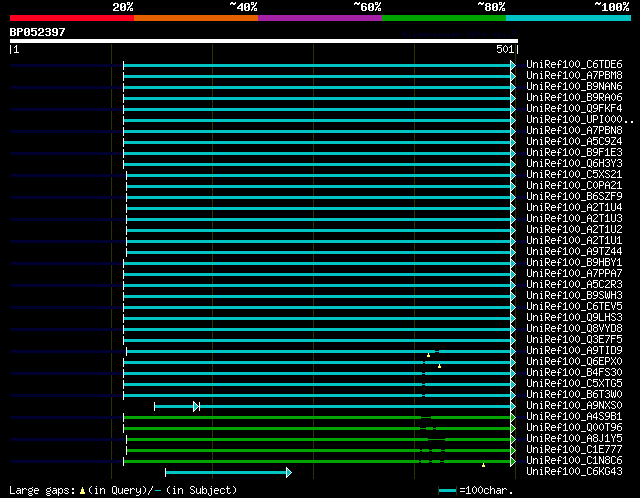Select the UniRef100_A9TID9 label

click(574, 351)
